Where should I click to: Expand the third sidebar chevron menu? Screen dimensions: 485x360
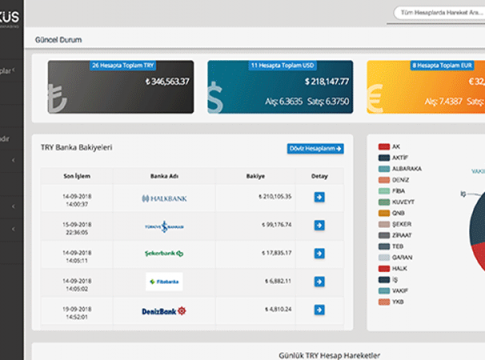coord(13,229)
